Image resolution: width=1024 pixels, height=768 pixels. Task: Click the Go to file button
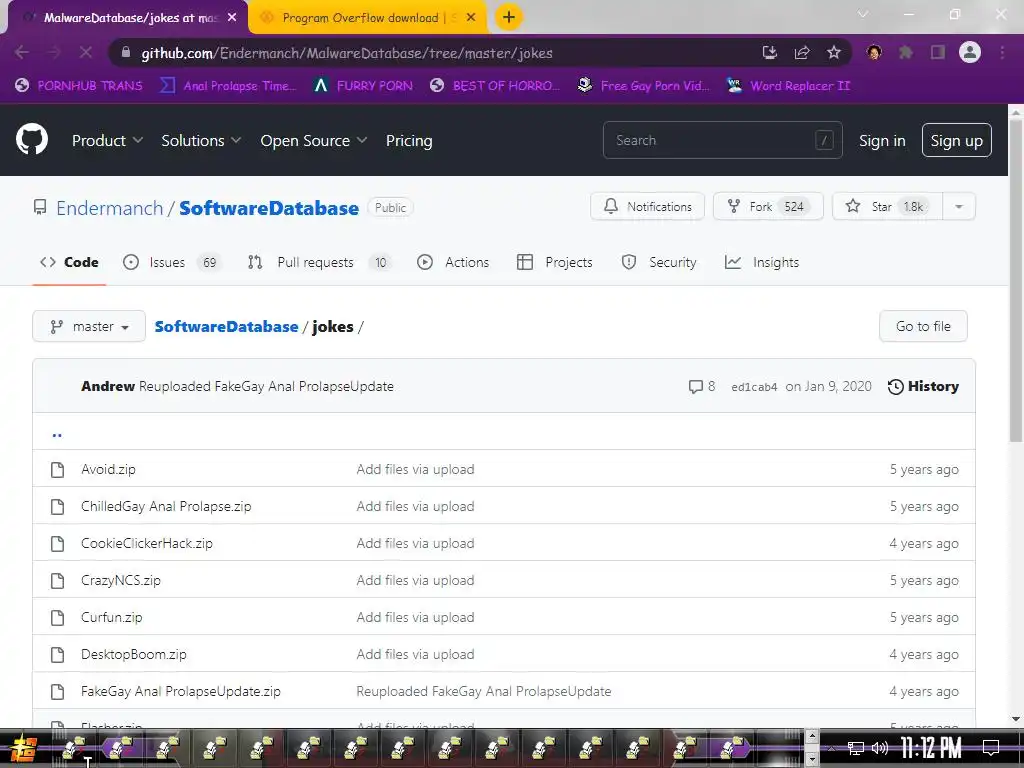[923, 326]
